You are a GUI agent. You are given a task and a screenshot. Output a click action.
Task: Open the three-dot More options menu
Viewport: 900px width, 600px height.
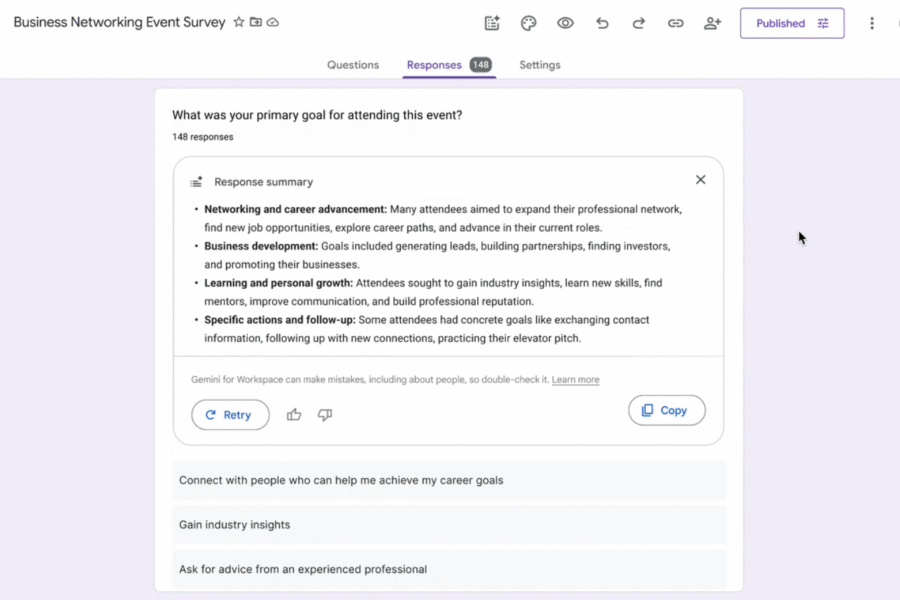pyautogui.click(x=872, y=23)
